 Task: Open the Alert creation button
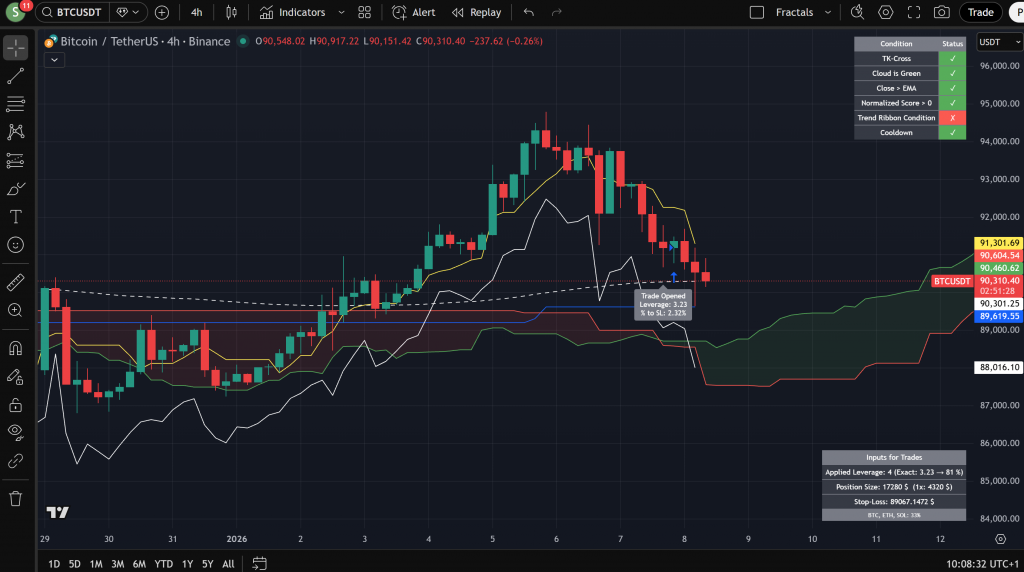click(x=414, y=12)
